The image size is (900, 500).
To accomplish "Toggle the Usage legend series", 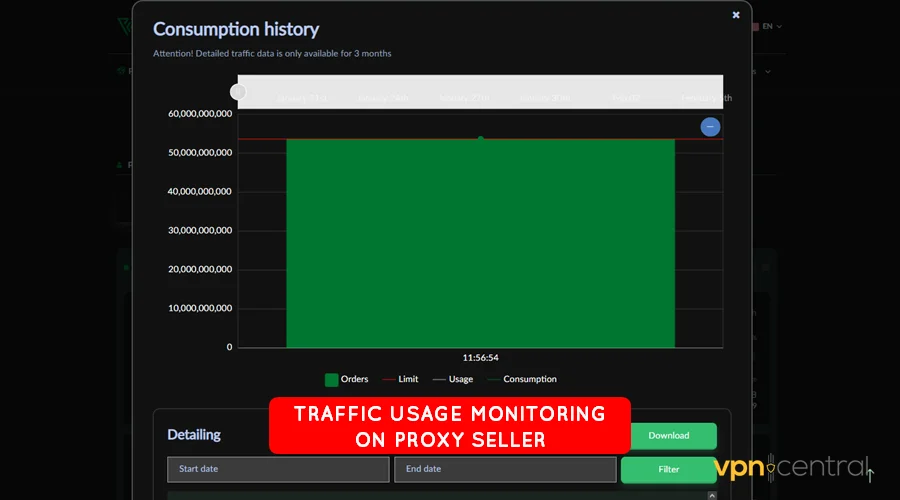I will pos(453,379).
